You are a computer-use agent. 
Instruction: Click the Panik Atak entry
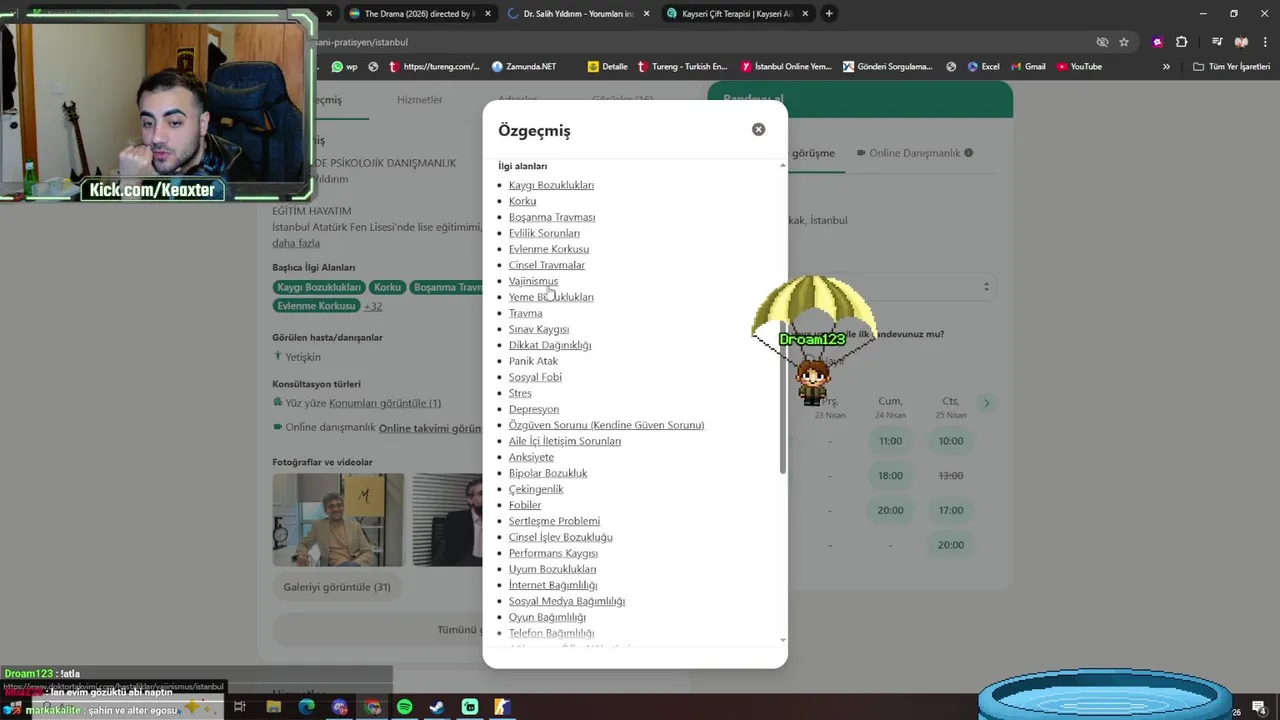pos(533,361)
